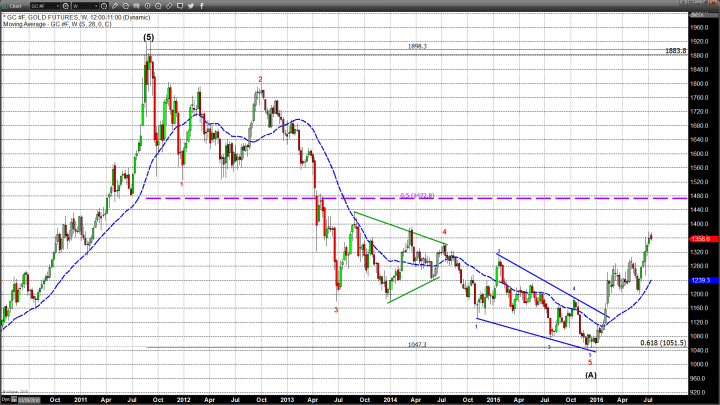Select the (A) wave label
The image size is (720, 405).
591,375
